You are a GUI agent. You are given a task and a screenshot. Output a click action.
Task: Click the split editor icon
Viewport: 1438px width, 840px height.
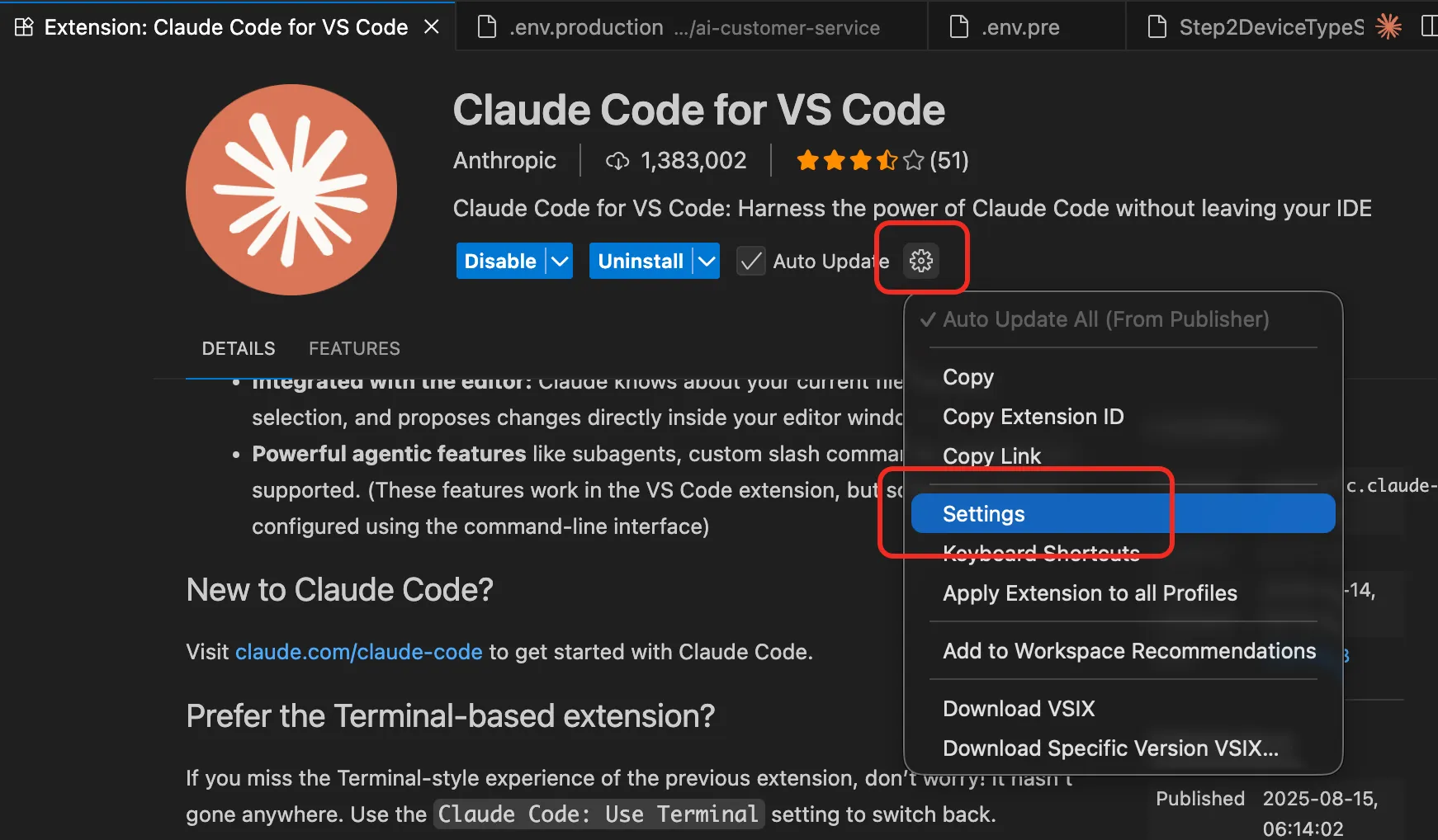click(1429, 27)
